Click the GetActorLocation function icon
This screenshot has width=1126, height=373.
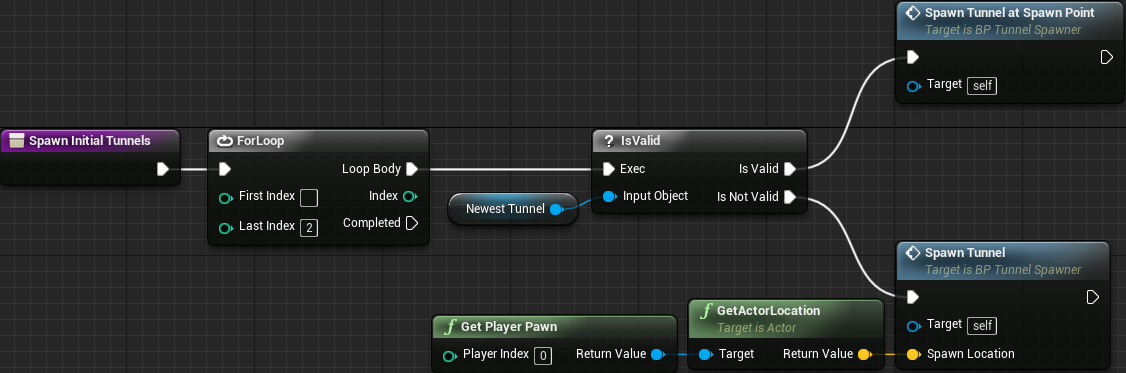point(707,310)
